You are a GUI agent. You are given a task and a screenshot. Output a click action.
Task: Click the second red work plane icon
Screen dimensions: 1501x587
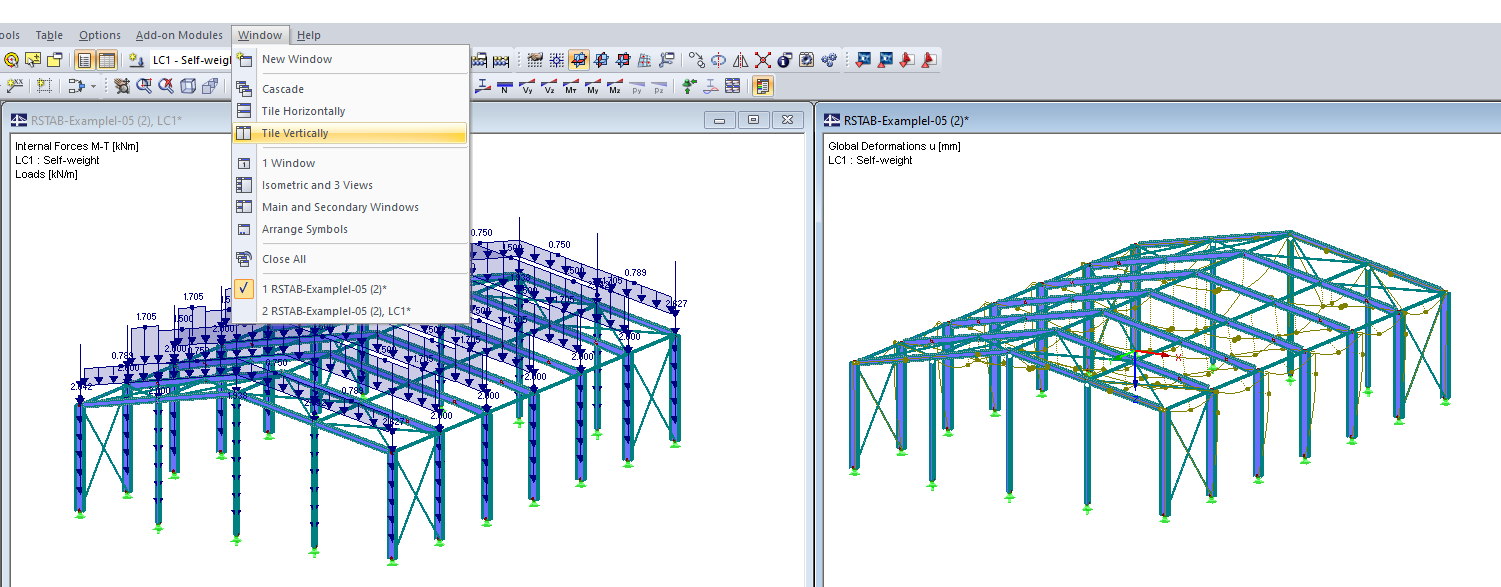[x=601, y=60]
